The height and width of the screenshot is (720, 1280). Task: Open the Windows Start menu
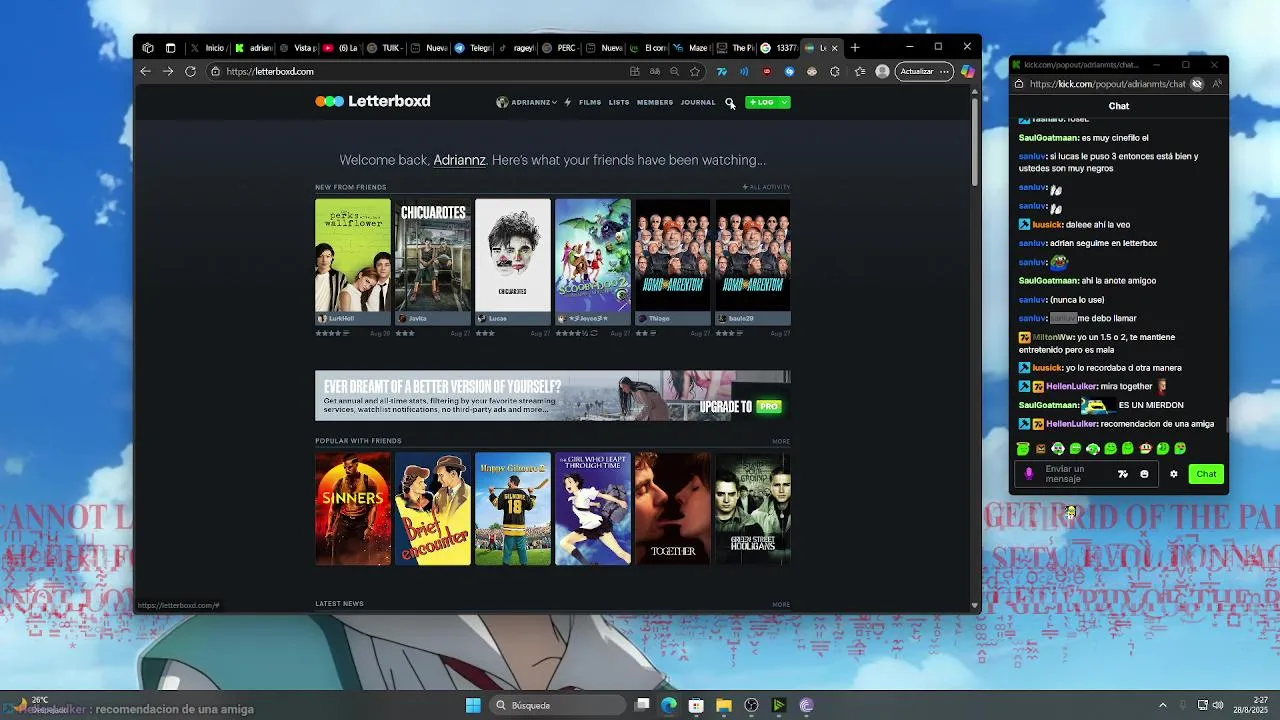tap(473, 705)
